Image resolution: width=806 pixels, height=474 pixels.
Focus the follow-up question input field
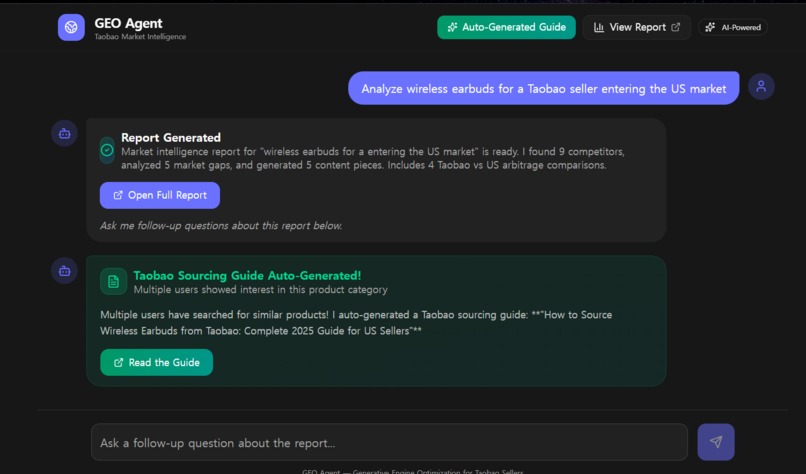coord(389,442)
